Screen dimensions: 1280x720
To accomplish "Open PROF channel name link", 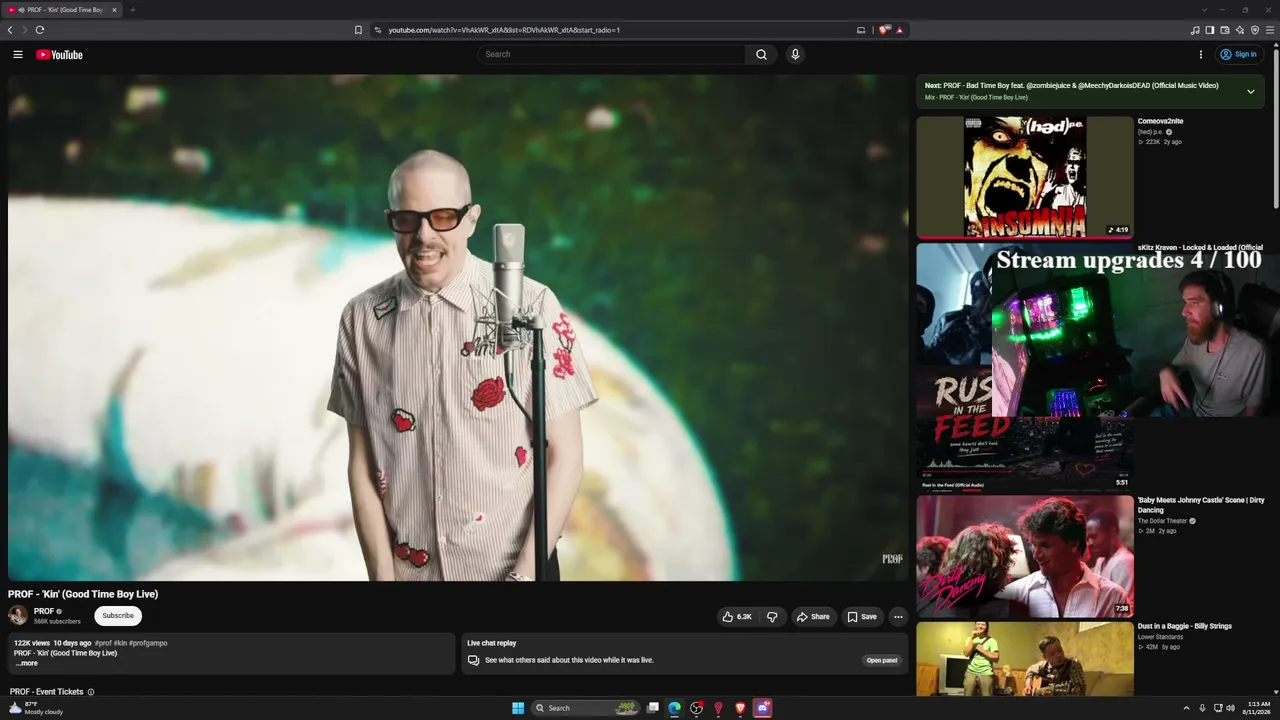I will pyautogui.click(x=44, y=611).
